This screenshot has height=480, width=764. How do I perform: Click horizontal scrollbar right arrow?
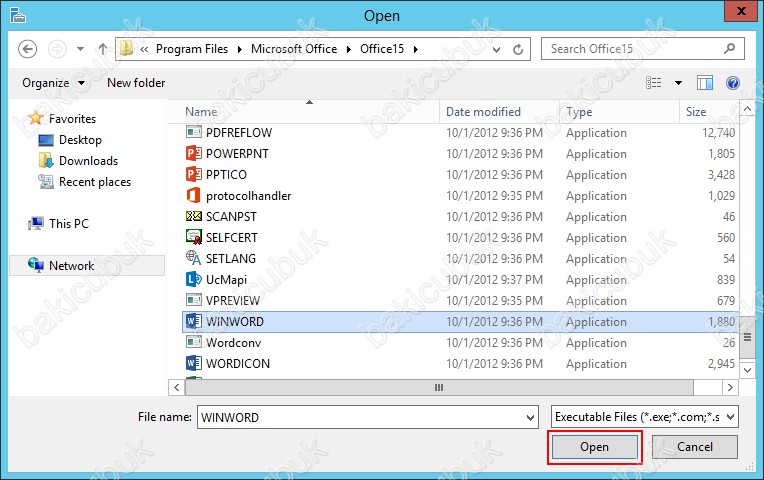(730, 387)
